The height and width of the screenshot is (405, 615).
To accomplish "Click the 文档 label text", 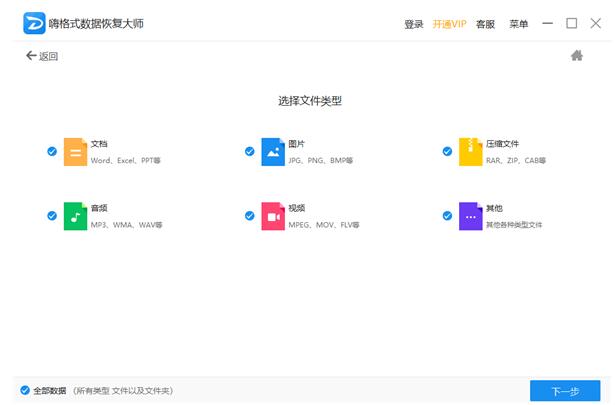I will (x=99, y=144).
